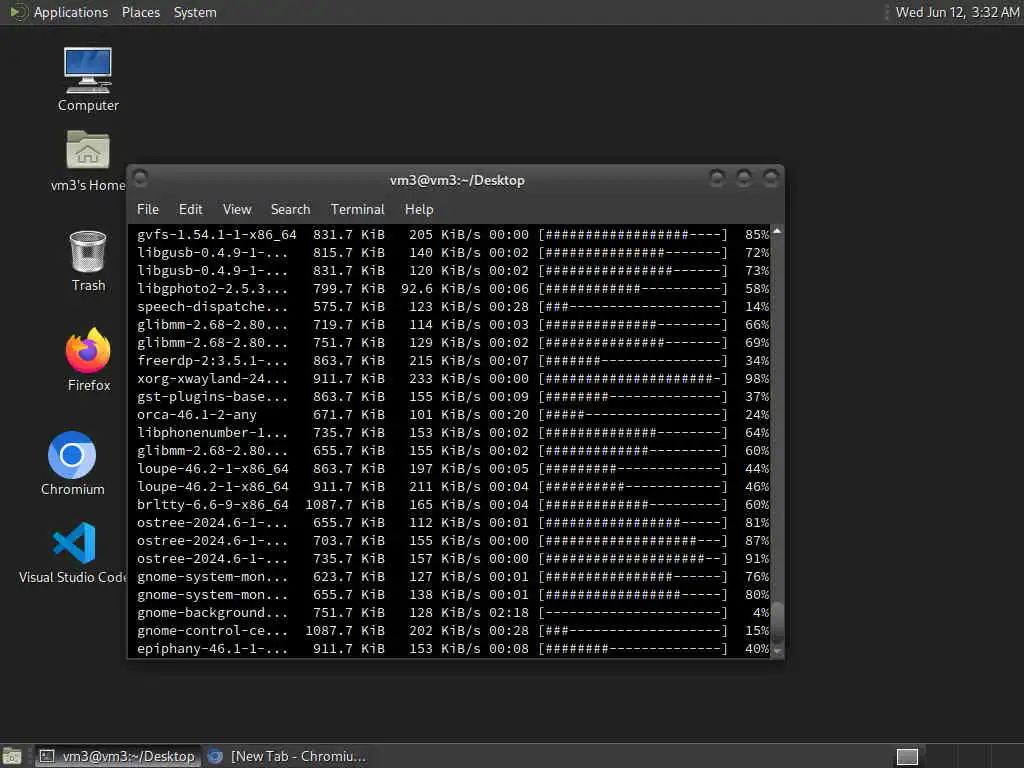The image size is (1024, 768).
Task: Click gnome-background progress bar at 4%
Action: tap(633, 613)
